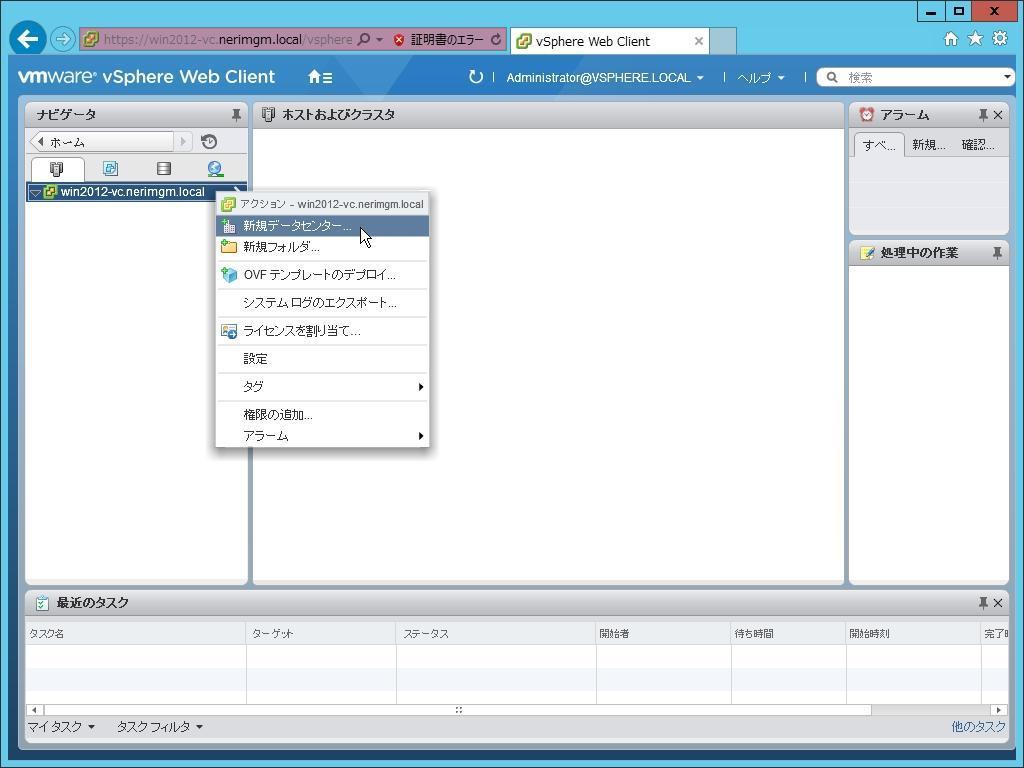This screenshot has width=1024, height=768.
Task: Open the recent history clock icon in Navigator
Action: tap(209, 142)
